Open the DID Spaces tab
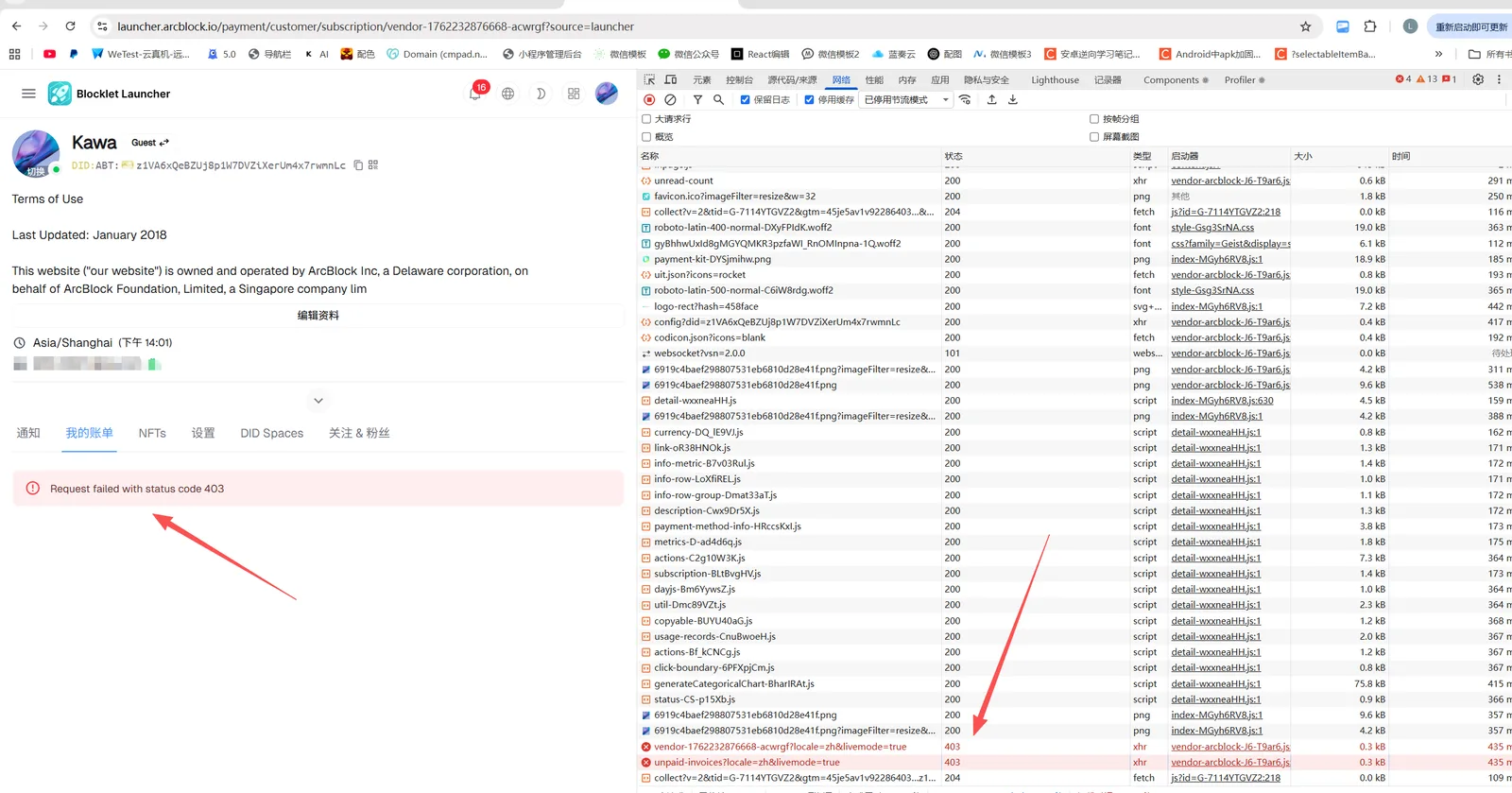The image size is (1512, 793). coord(272,433)
